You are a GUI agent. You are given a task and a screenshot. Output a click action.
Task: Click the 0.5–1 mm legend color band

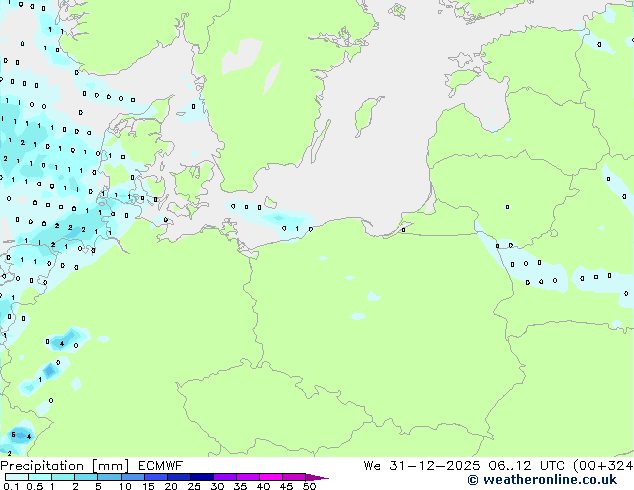40,477
